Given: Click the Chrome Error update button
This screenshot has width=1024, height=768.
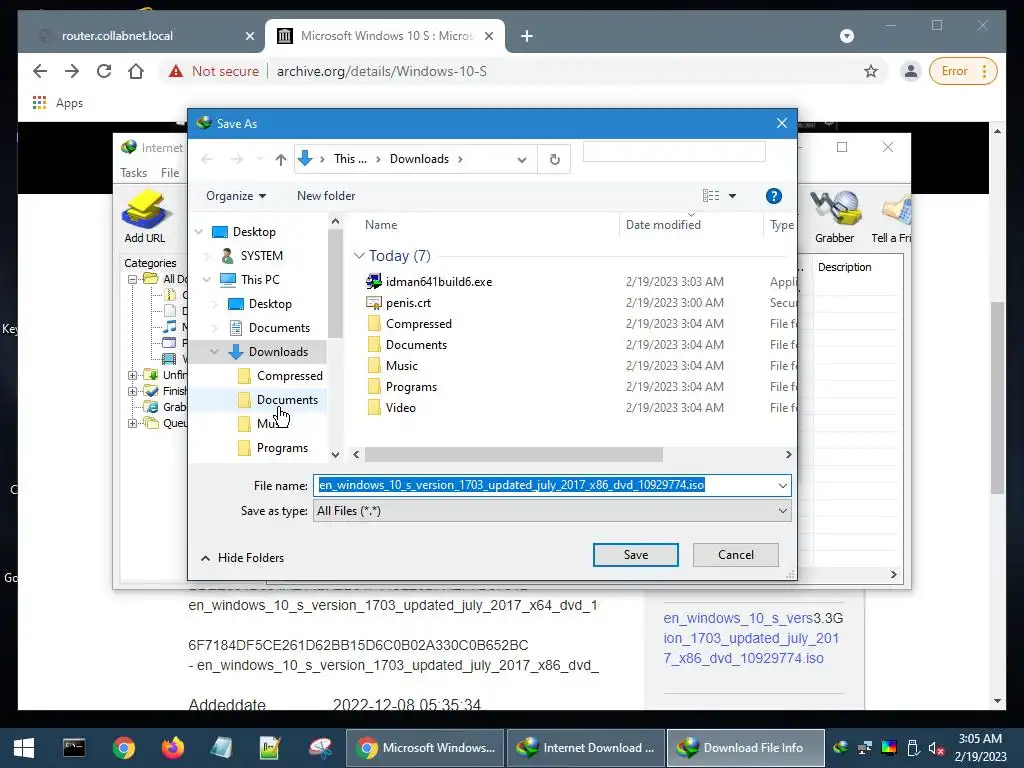Looking at the screenshot, I should click(963, 71).
